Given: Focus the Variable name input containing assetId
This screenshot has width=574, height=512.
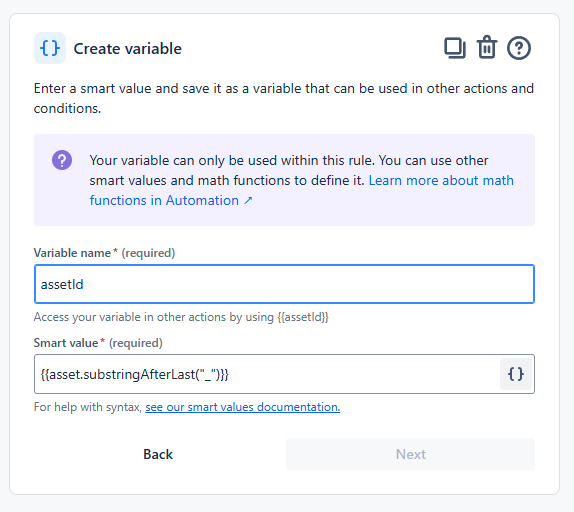Looking at the screenshot, I should (284, 284).
